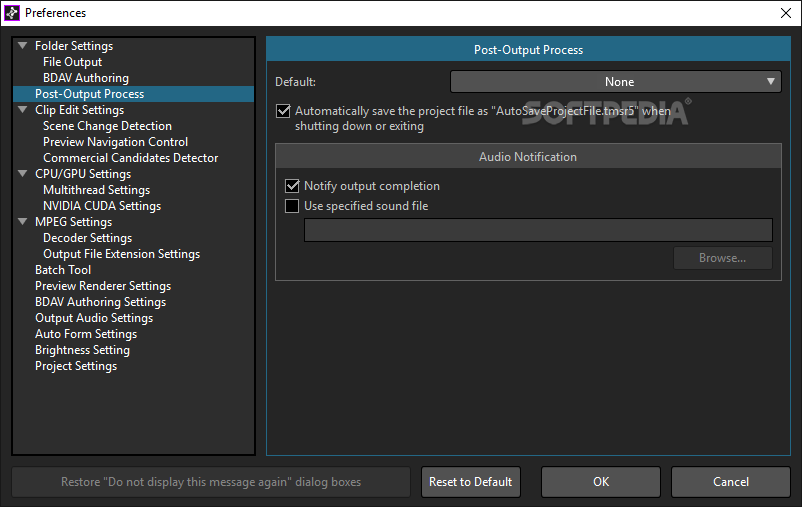Select Folder Settings in the tree
Image resolution: width=802 pixels, height=507 pixels.
[x=74, y=46]
